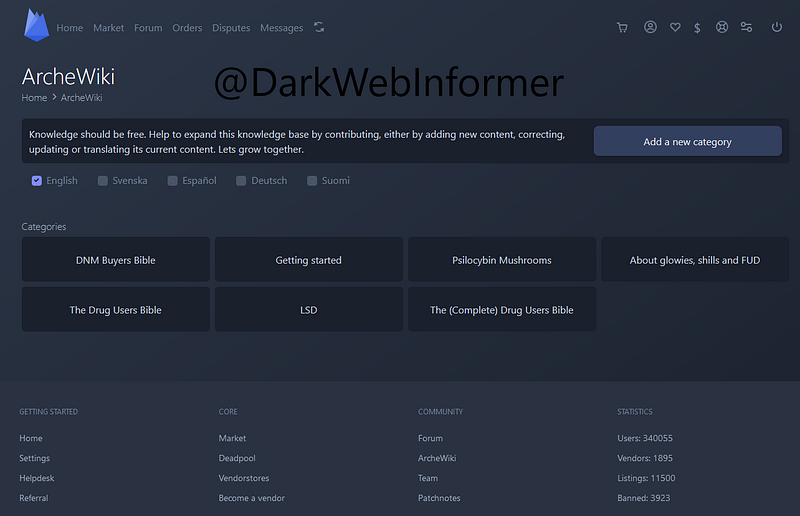This screenshot has height=516, width=800.
Task: Click the power logout icon
Action: pos(777,28)
